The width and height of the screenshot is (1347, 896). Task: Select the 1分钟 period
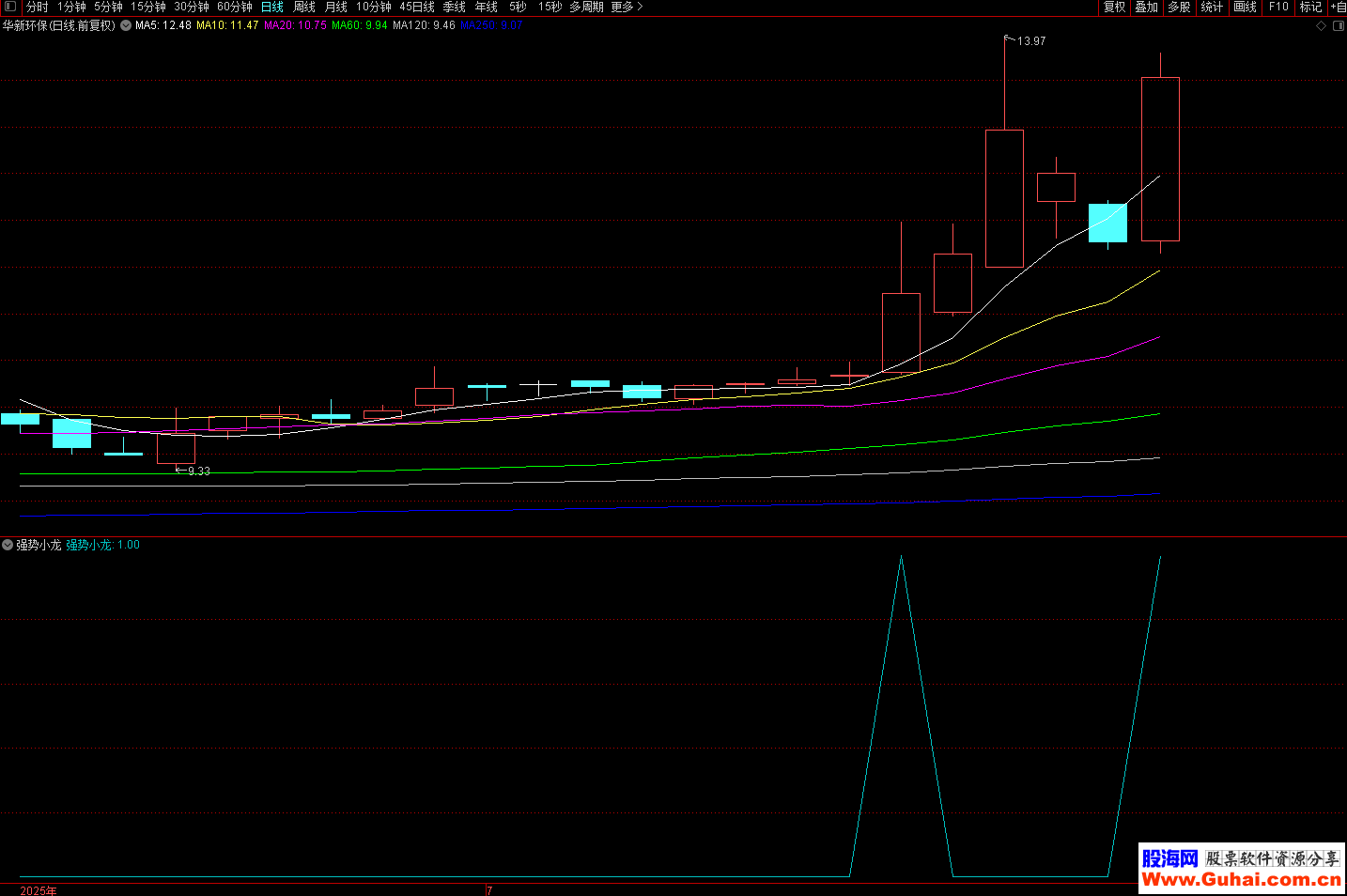(x=71, y=7)
